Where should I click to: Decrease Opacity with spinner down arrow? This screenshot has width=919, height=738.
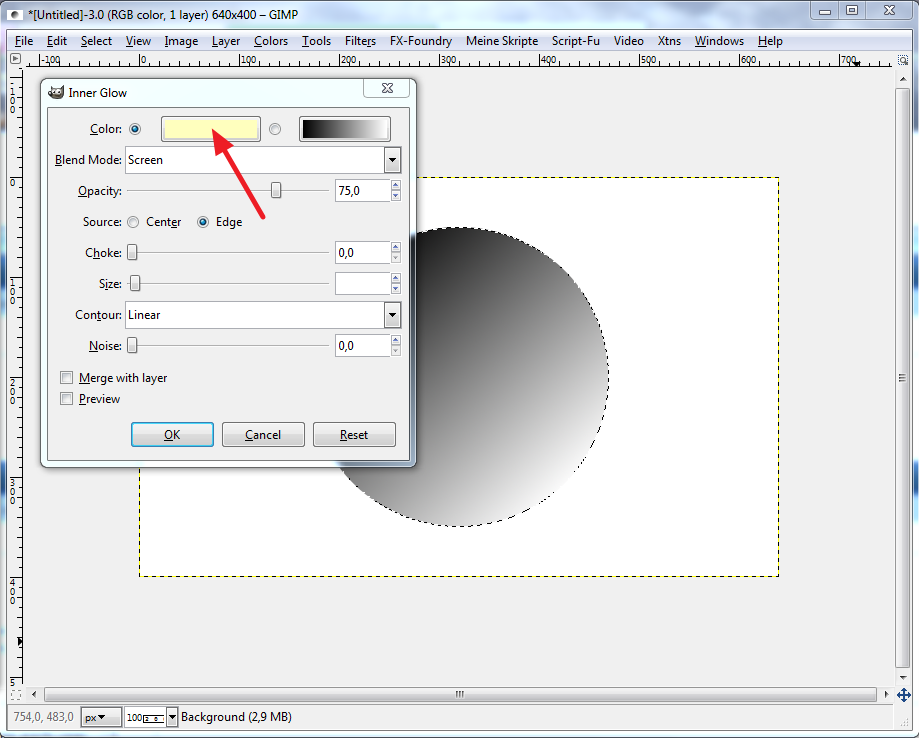point(396,196)
